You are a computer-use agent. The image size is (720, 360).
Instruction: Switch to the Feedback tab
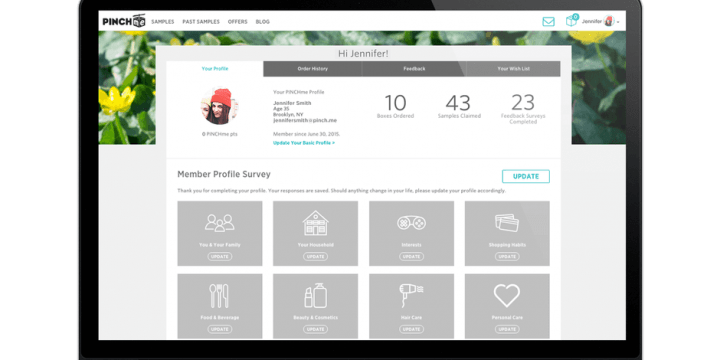(x=414, y=69)
